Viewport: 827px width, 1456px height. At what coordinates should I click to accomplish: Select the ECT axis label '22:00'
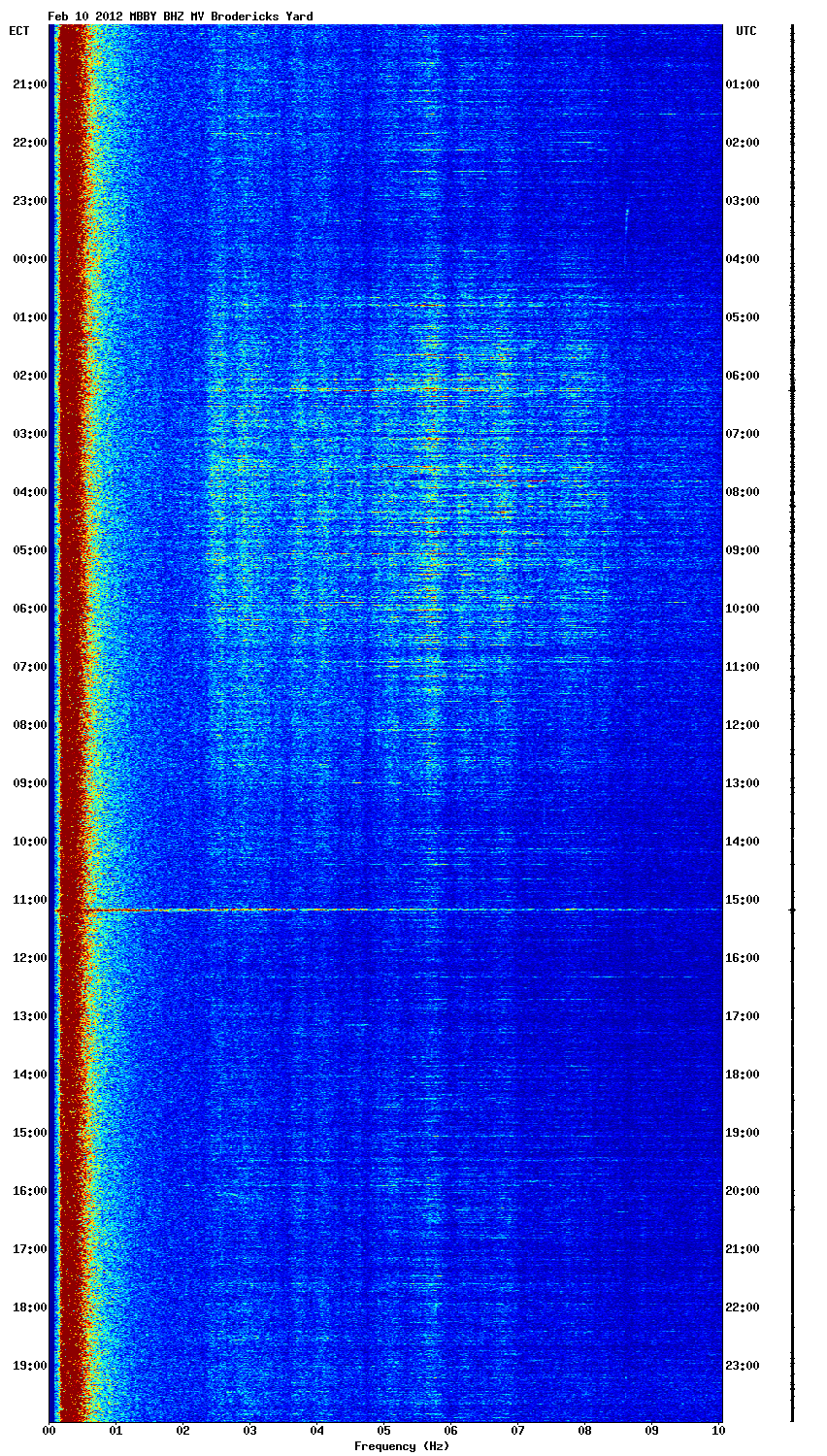[x=29, y=143]
